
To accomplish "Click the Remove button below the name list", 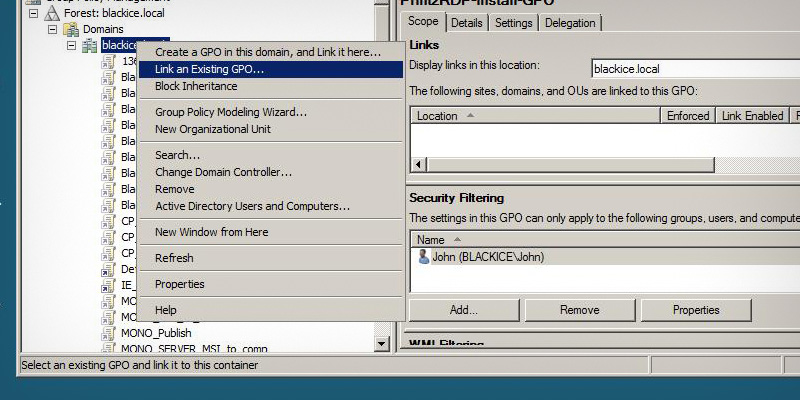I will (x=579, y=310).
